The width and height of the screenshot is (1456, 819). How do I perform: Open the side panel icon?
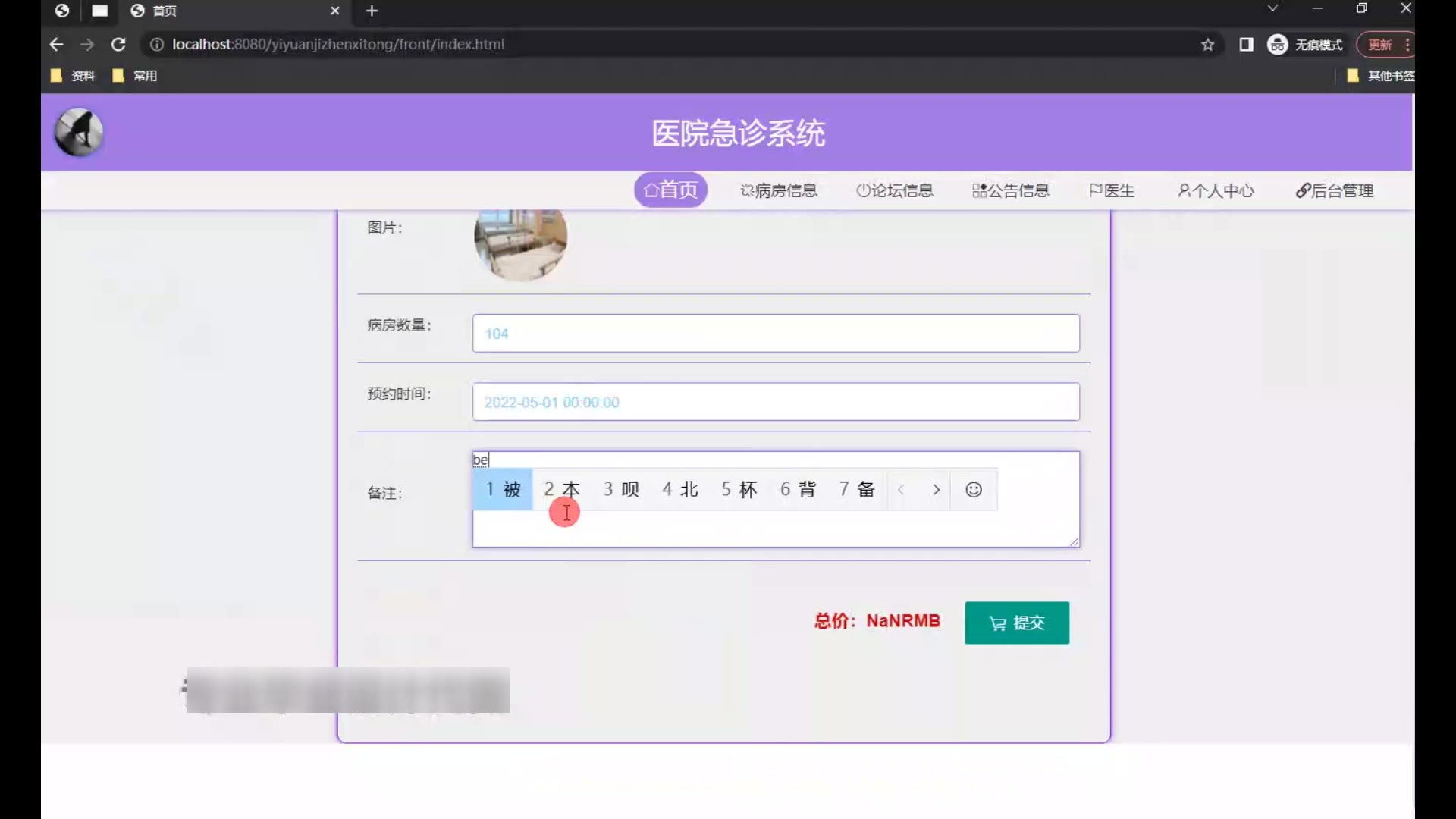click(x=1246, y=45)
